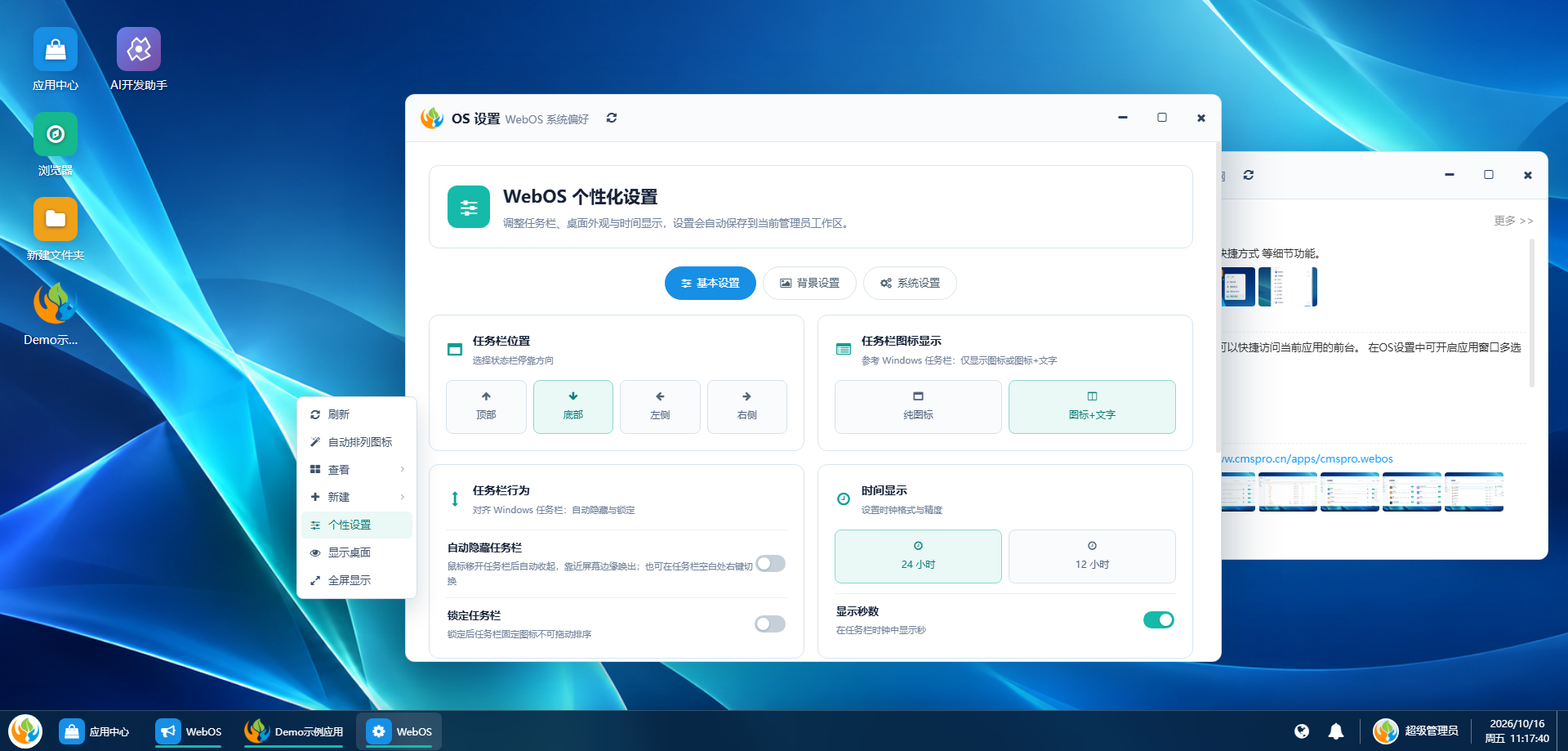Viewport: 1568px width, 751px height.
Task: Open the Demo示例应用 taskbar item
Action: pyautogui.click(x=295, y=731)
